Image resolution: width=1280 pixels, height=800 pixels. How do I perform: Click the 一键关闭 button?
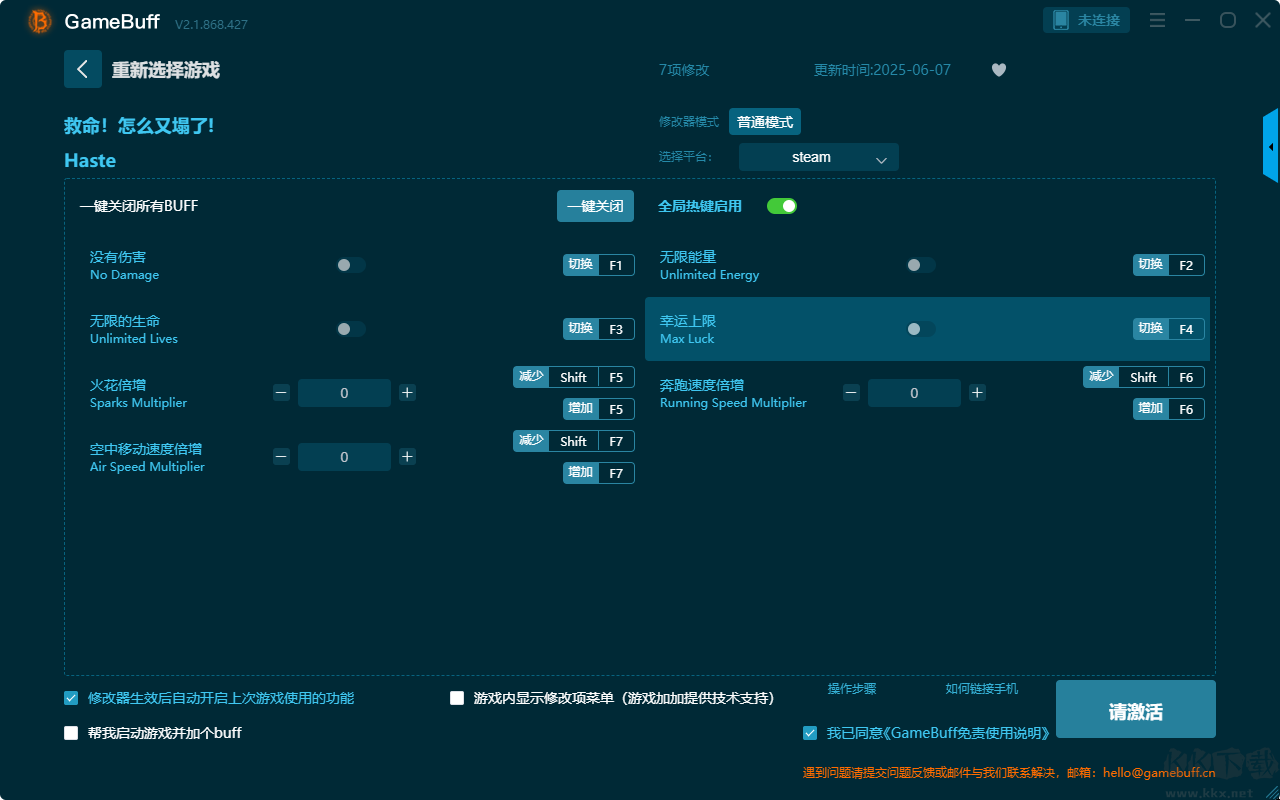pos(595,206)
